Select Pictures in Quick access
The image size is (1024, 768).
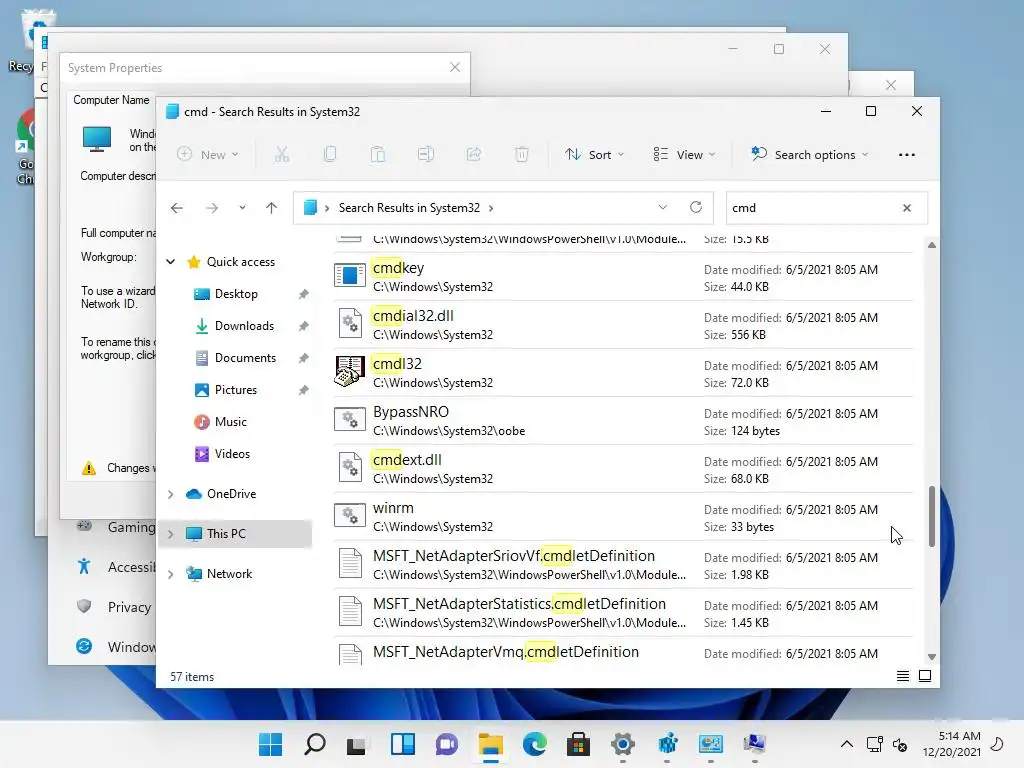point(236,390)
